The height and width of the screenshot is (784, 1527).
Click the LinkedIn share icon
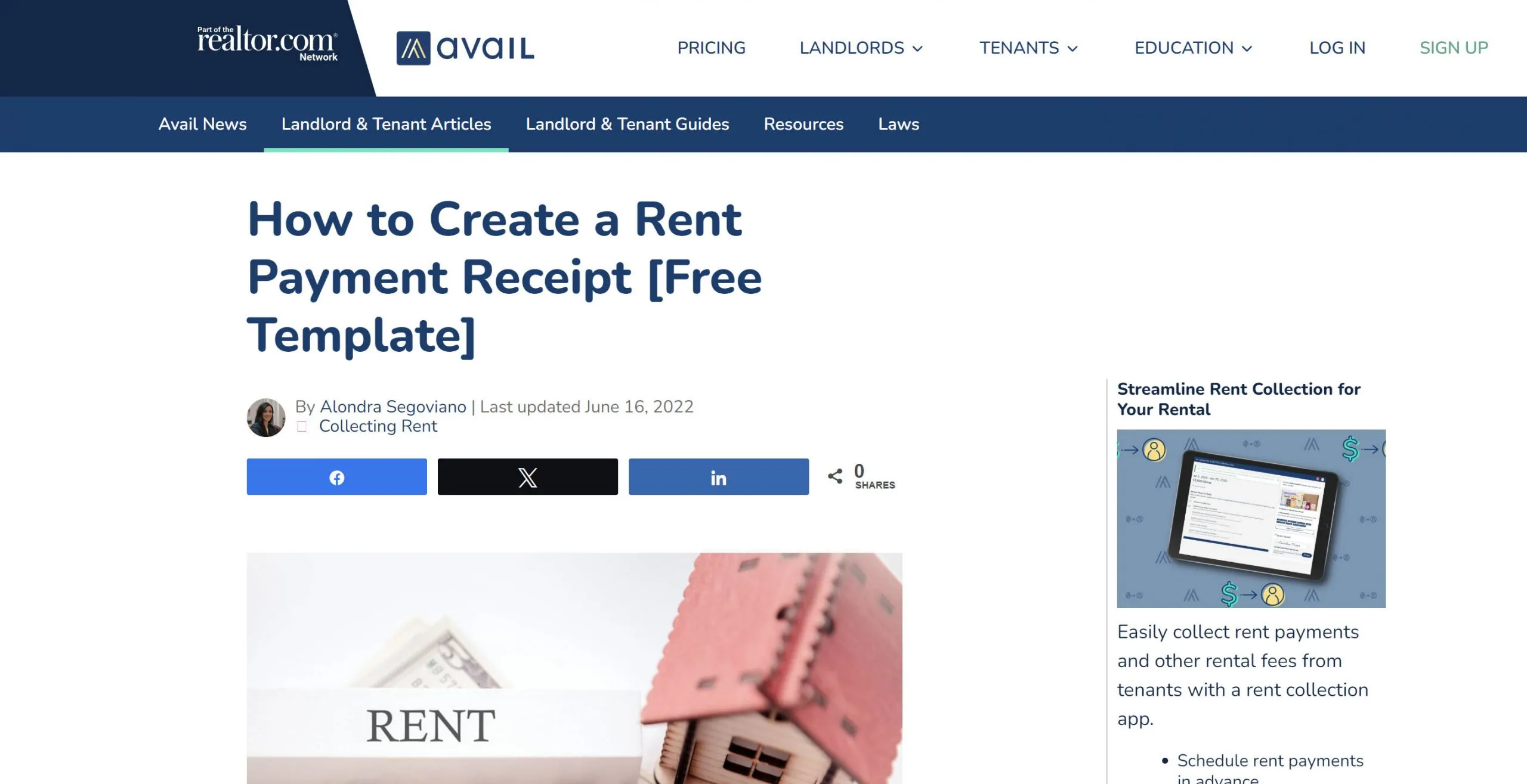[x=719, y=476]
